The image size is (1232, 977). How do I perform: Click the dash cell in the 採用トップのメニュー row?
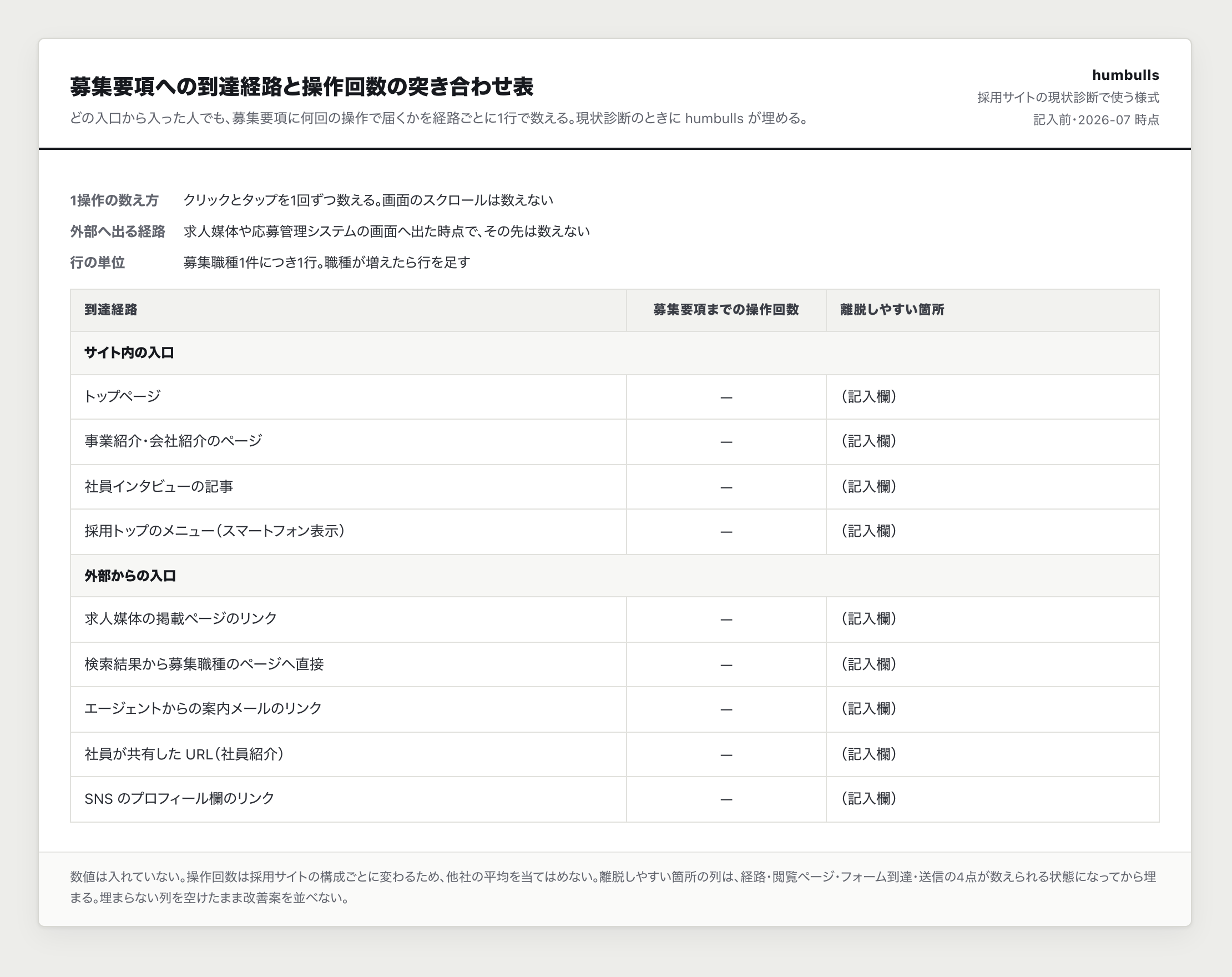coord(726,532)
